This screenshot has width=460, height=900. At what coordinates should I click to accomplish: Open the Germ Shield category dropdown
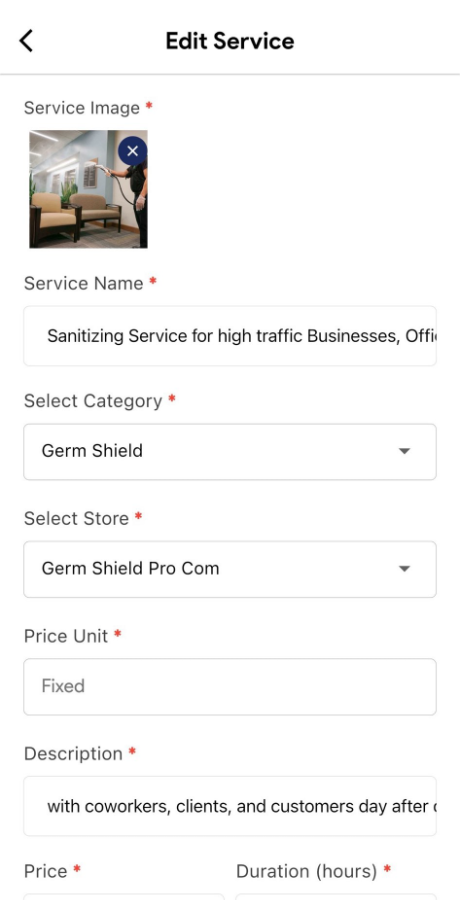[x=230, y=452]
